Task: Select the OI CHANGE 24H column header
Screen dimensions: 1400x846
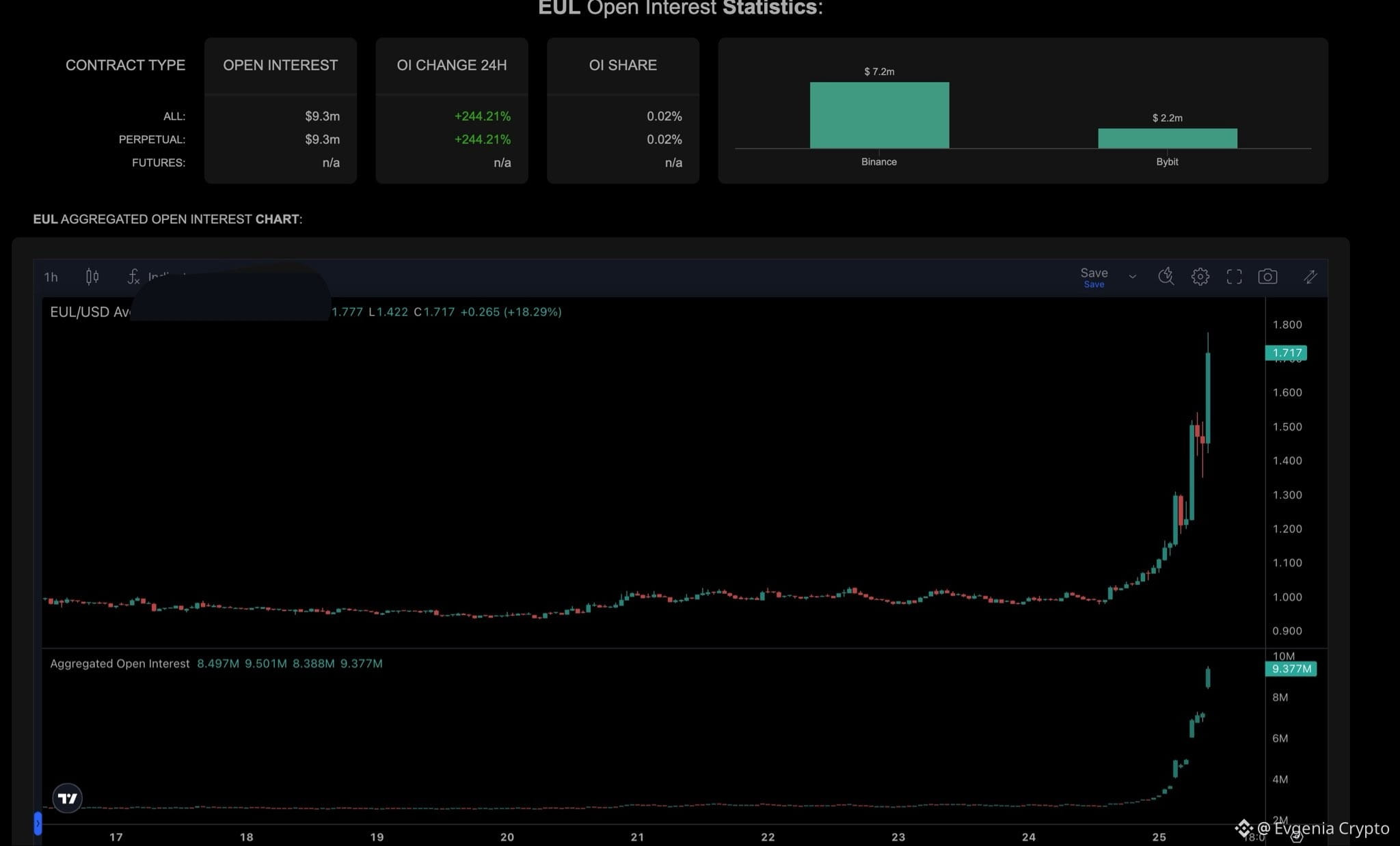Action: click(452, 65)
